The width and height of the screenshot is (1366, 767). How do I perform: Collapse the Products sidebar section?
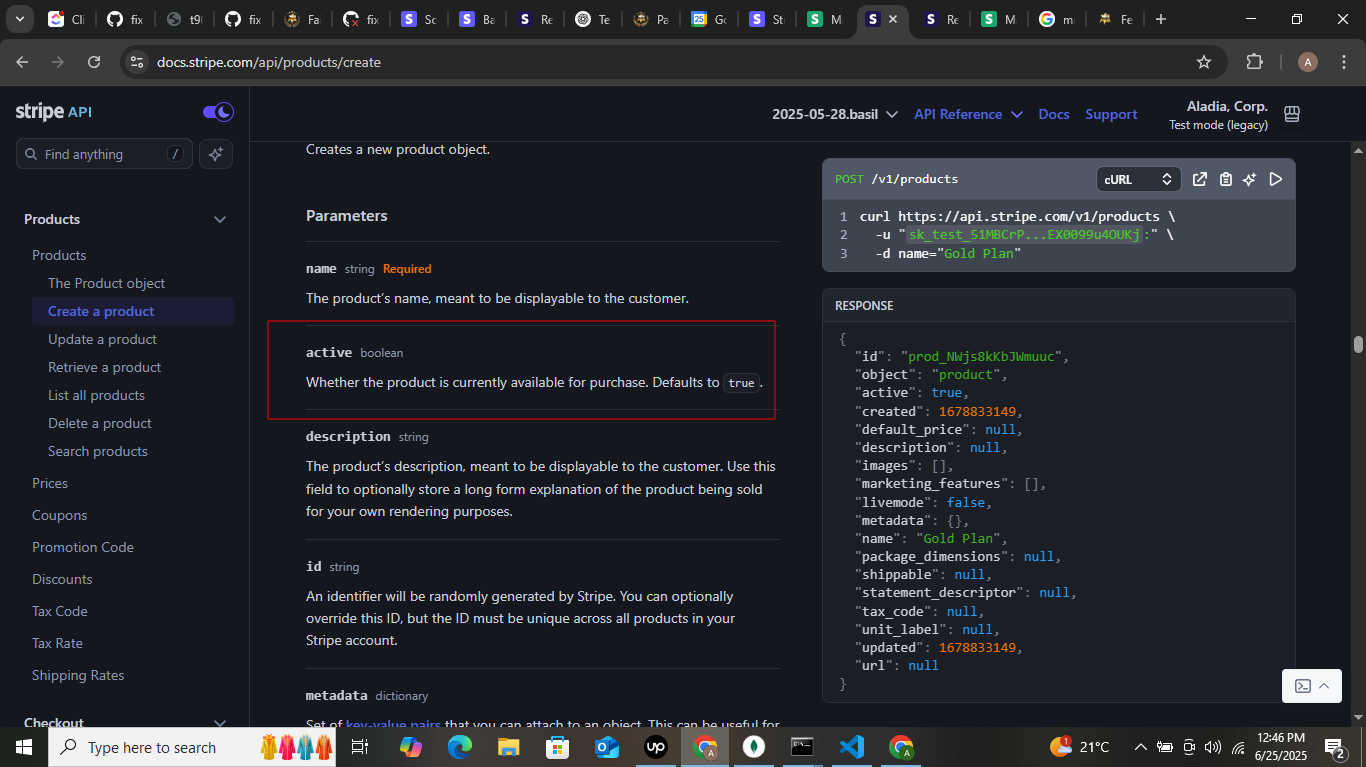(x=220, y=220)
